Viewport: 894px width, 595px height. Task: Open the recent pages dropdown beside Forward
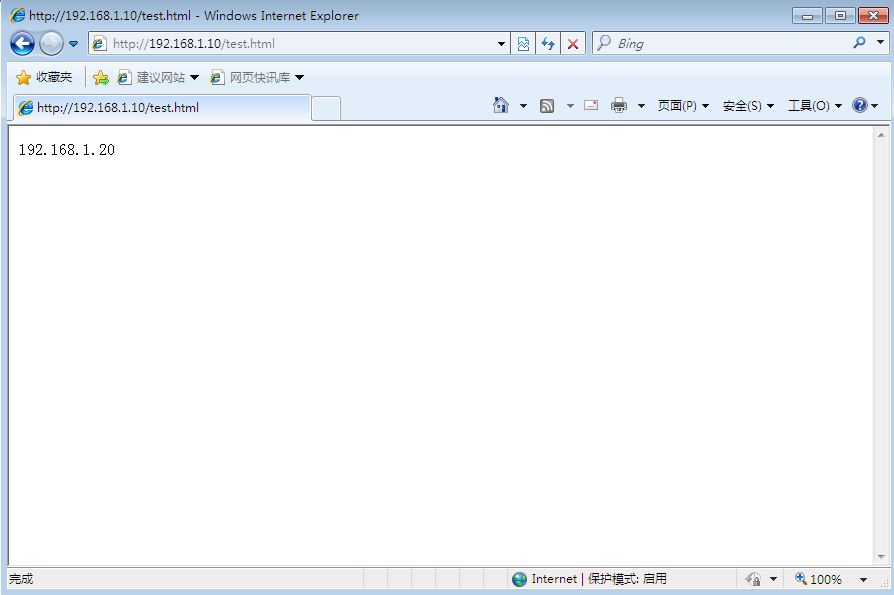click(74, 44)
